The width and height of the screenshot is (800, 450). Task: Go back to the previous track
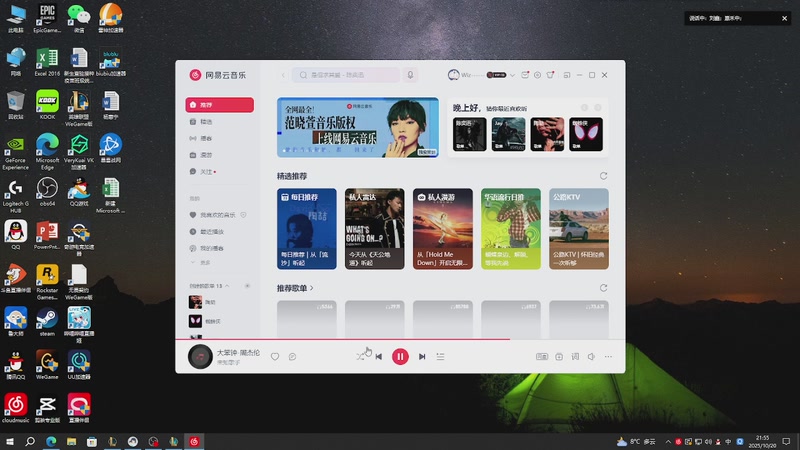379,357
